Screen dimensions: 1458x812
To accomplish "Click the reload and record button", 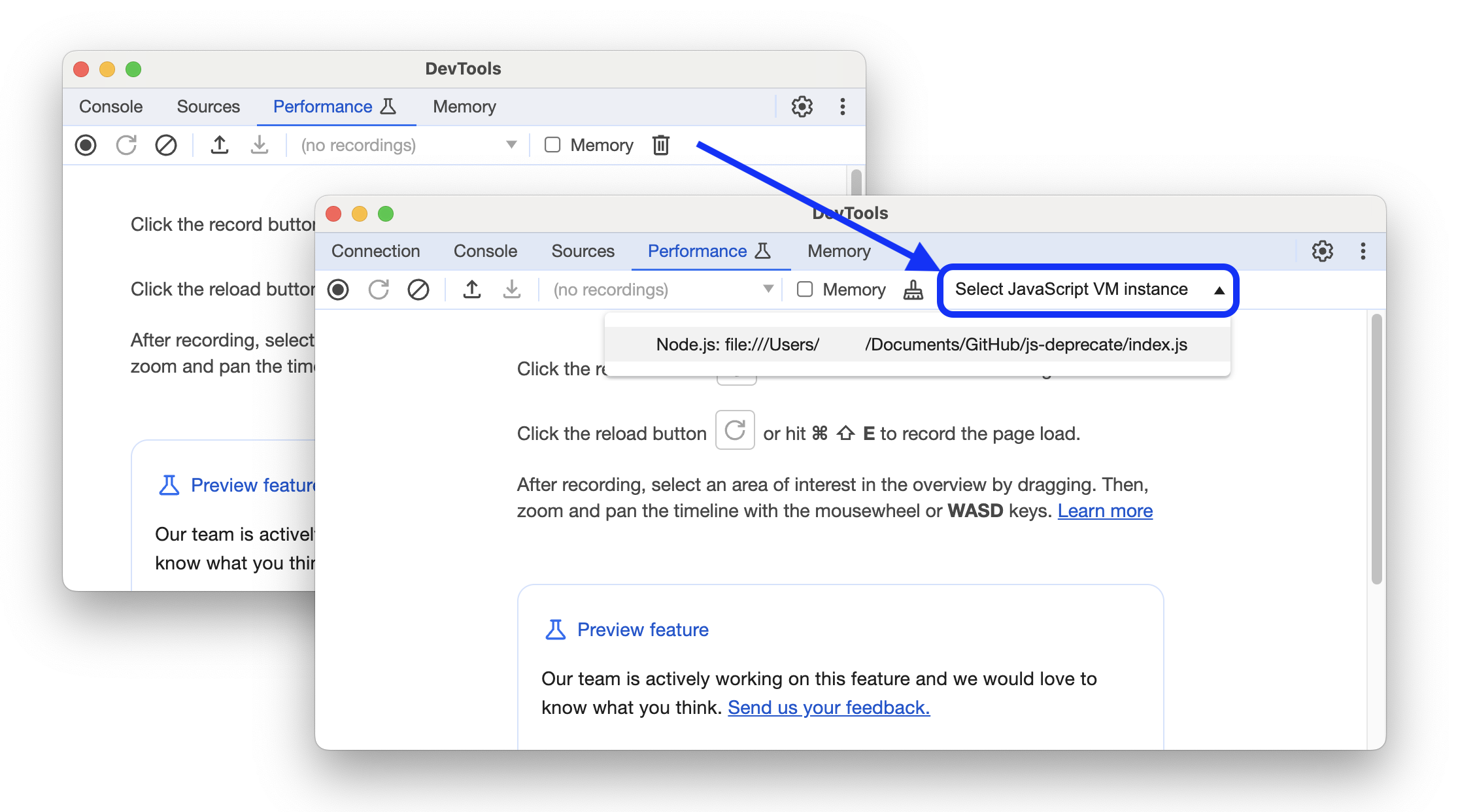I will coord(378,290).
